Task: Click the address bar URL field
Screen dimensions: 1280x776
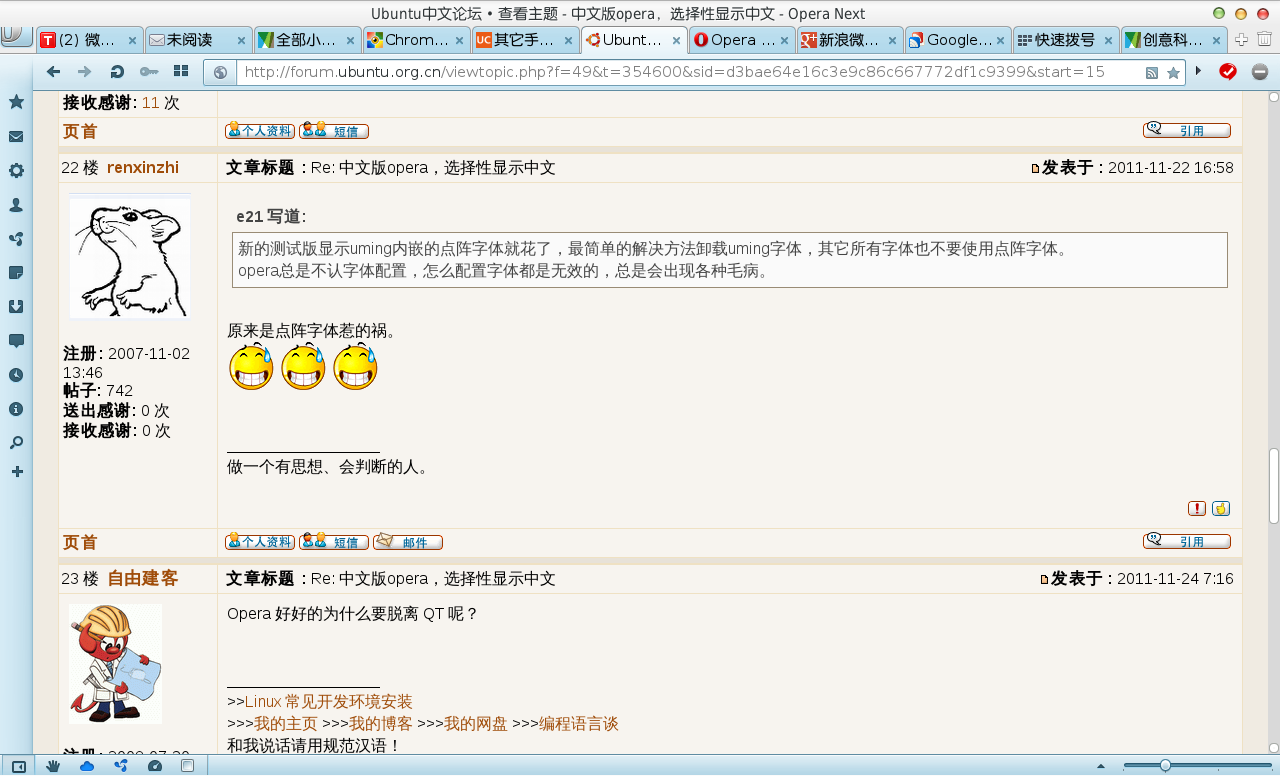Action: [x=690, y=72]
